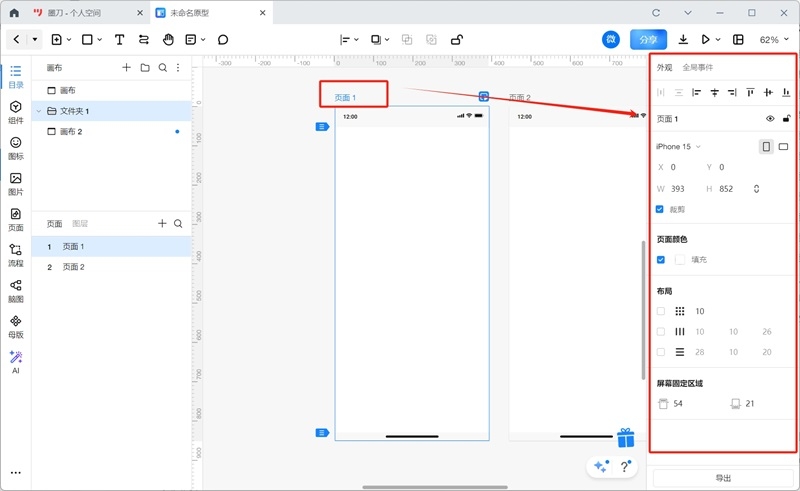Open the preview play dropdown arrow
This screenshot has width=800, height=491.
[718, 39]
